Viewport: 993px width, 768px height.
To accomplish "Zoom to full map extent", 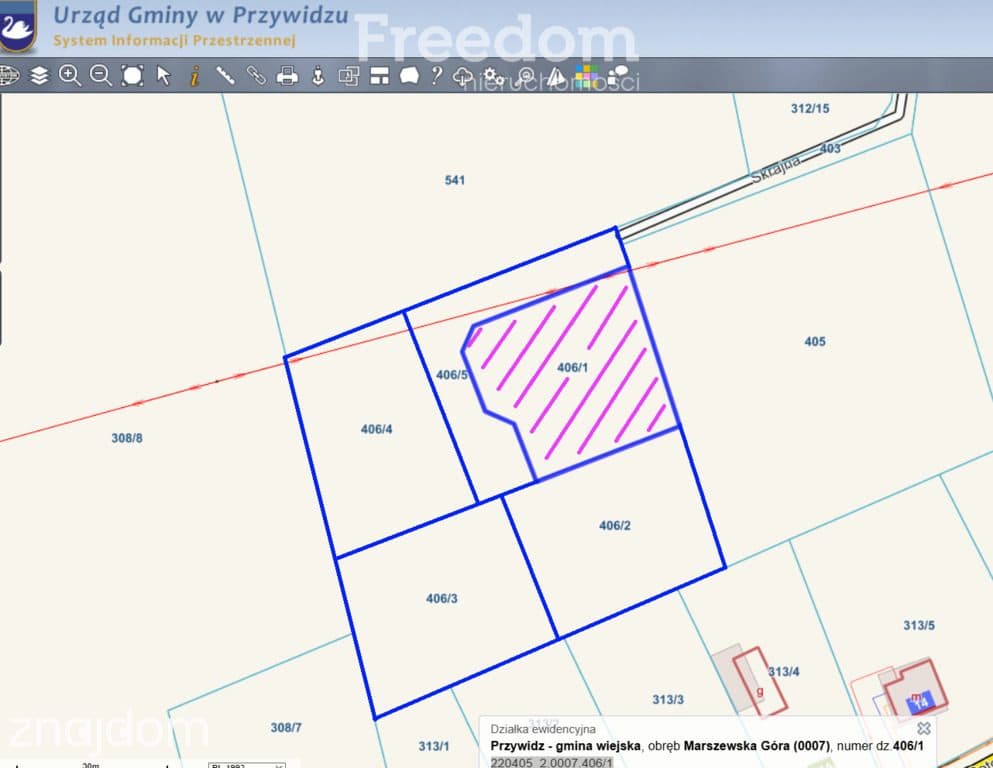I will coord(132,75).
